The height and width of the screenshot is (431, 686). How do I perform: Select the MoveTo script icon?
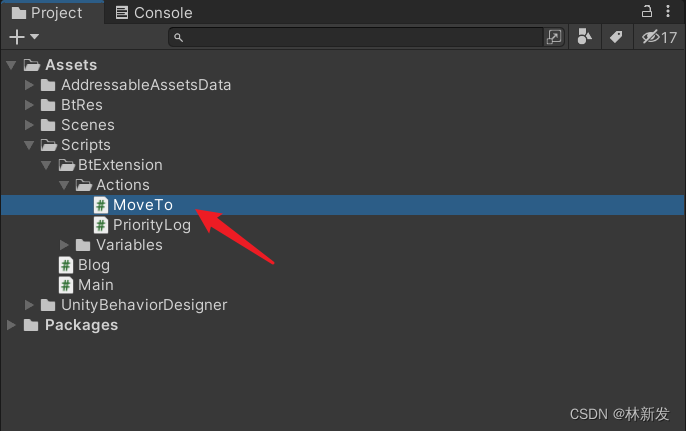click(x=101, y=205)
